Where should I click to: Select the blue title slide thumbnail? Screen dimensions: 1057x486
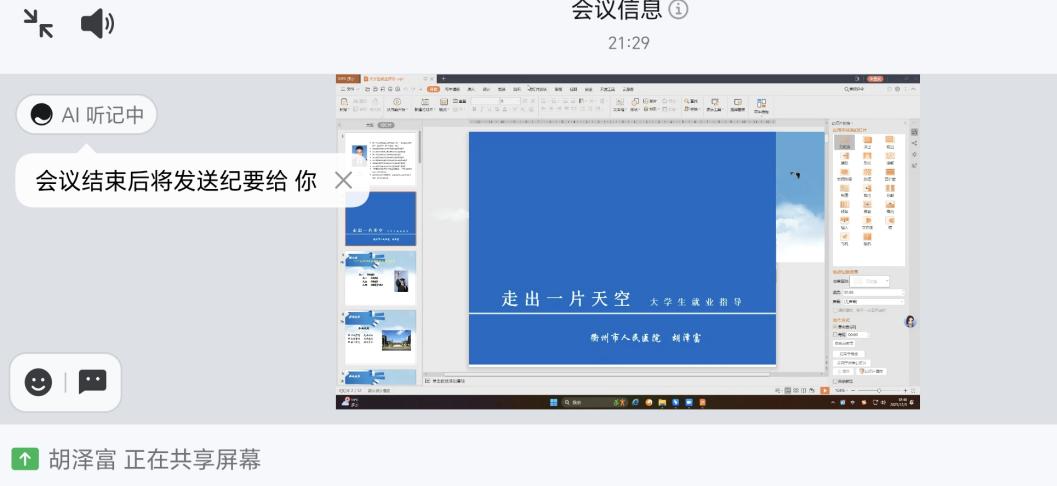(x=380, y=219)
